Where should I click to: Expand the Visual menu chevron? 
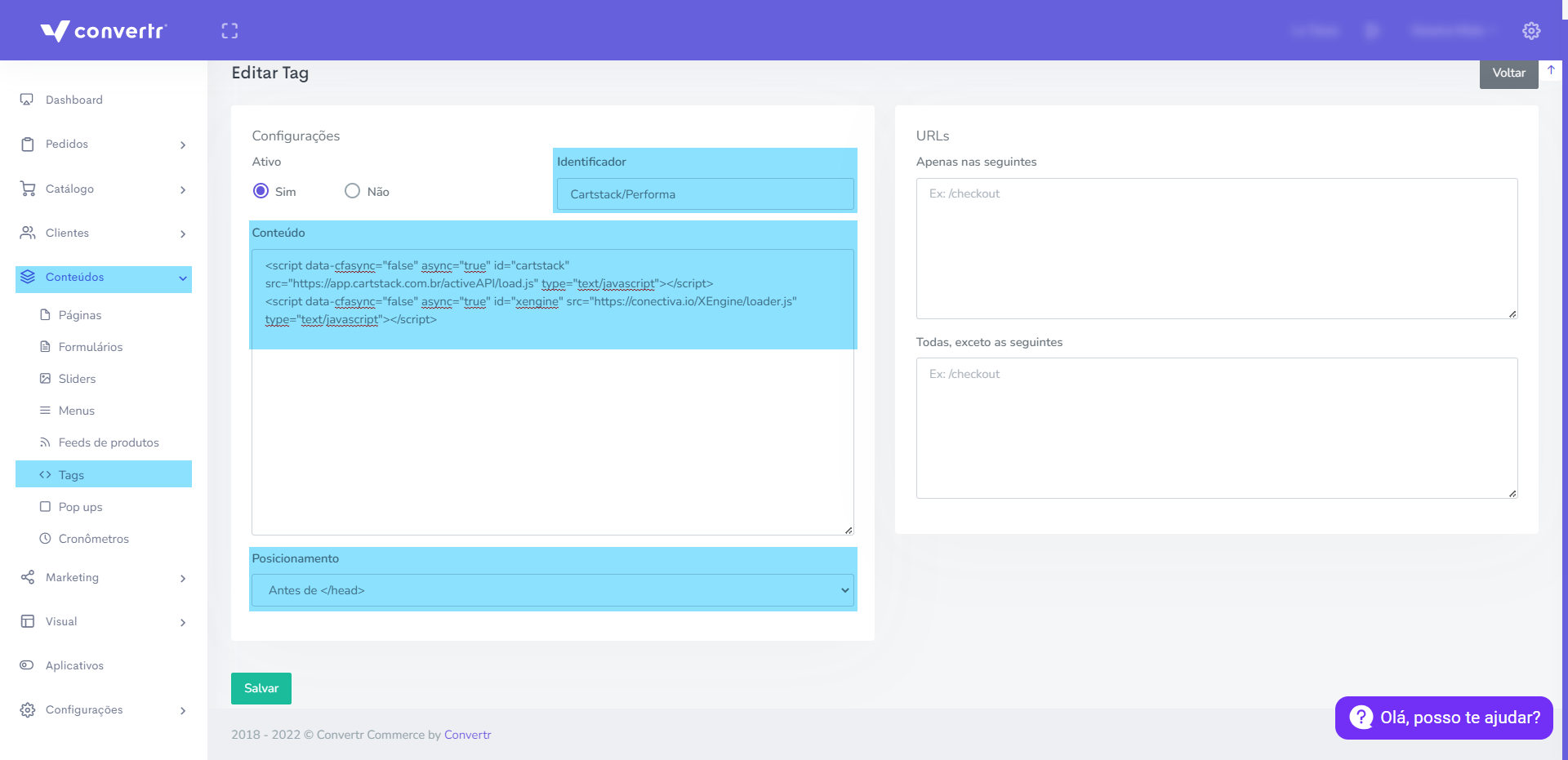183,622
